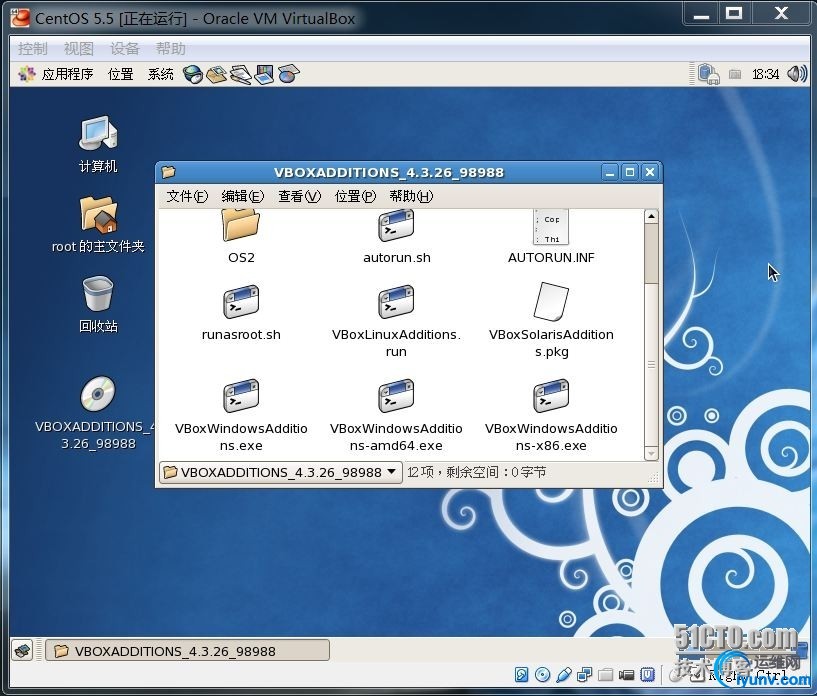Click VirtualBox video capture status icon

coord(626,675)
